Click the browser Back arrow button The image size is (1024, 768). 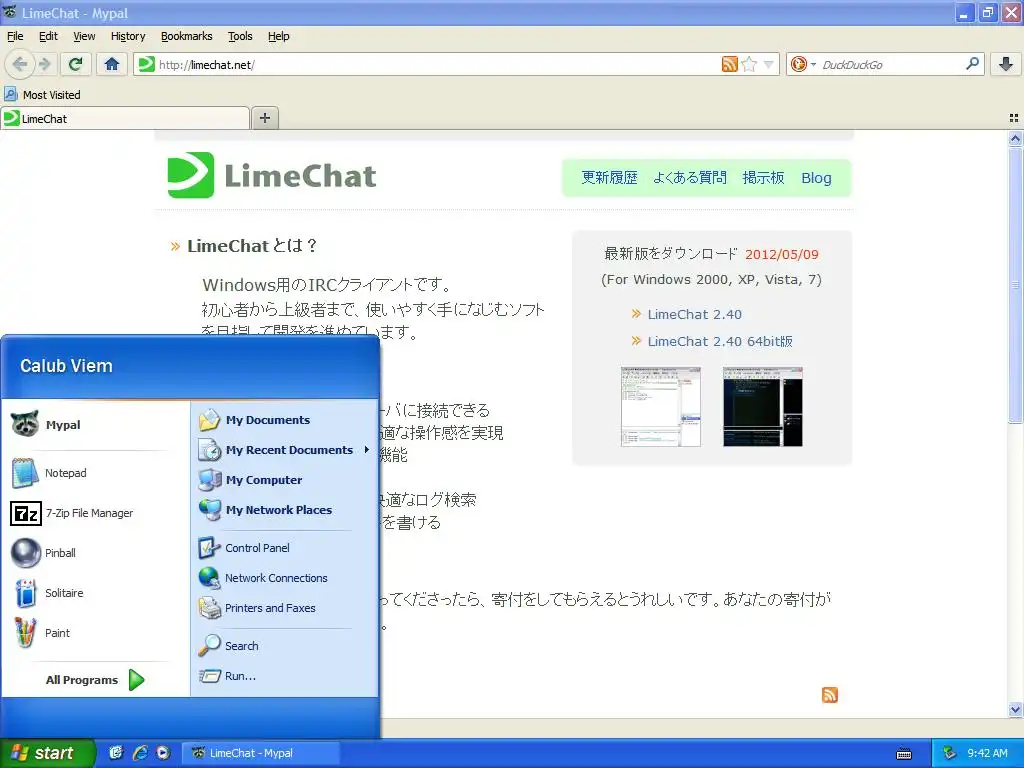coord(20,64)
